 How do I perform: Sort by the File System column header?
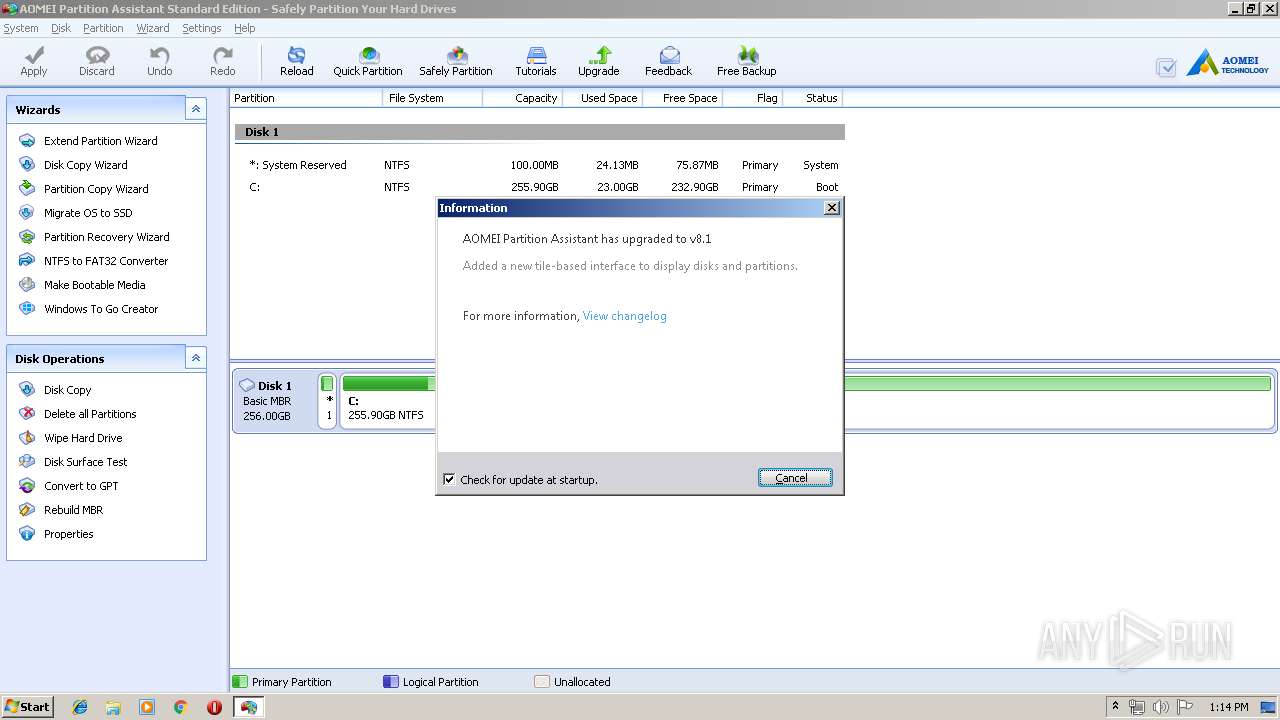(x=433, y=98)
